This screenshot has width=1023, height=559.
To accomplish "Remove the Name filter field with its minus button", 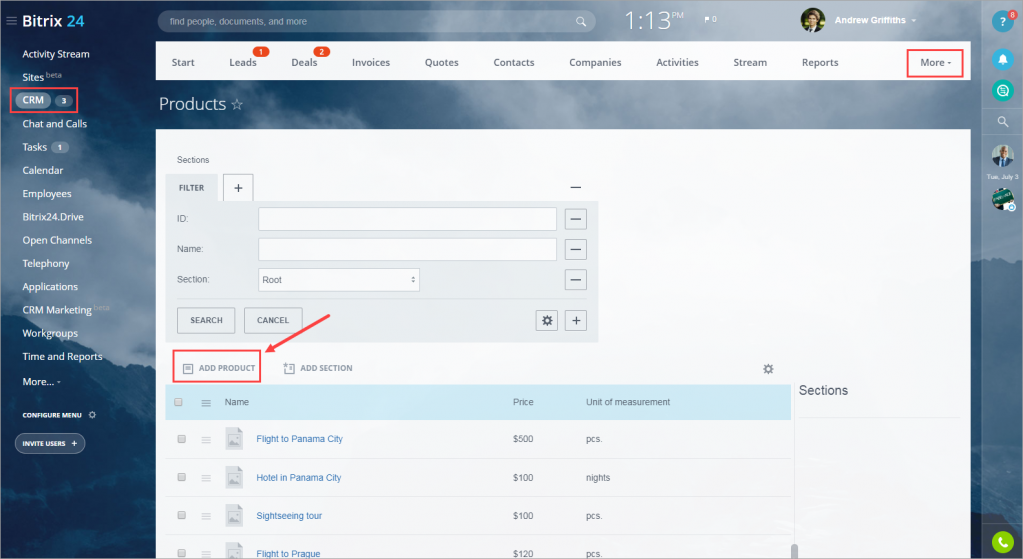I will (x=575, y=249).
